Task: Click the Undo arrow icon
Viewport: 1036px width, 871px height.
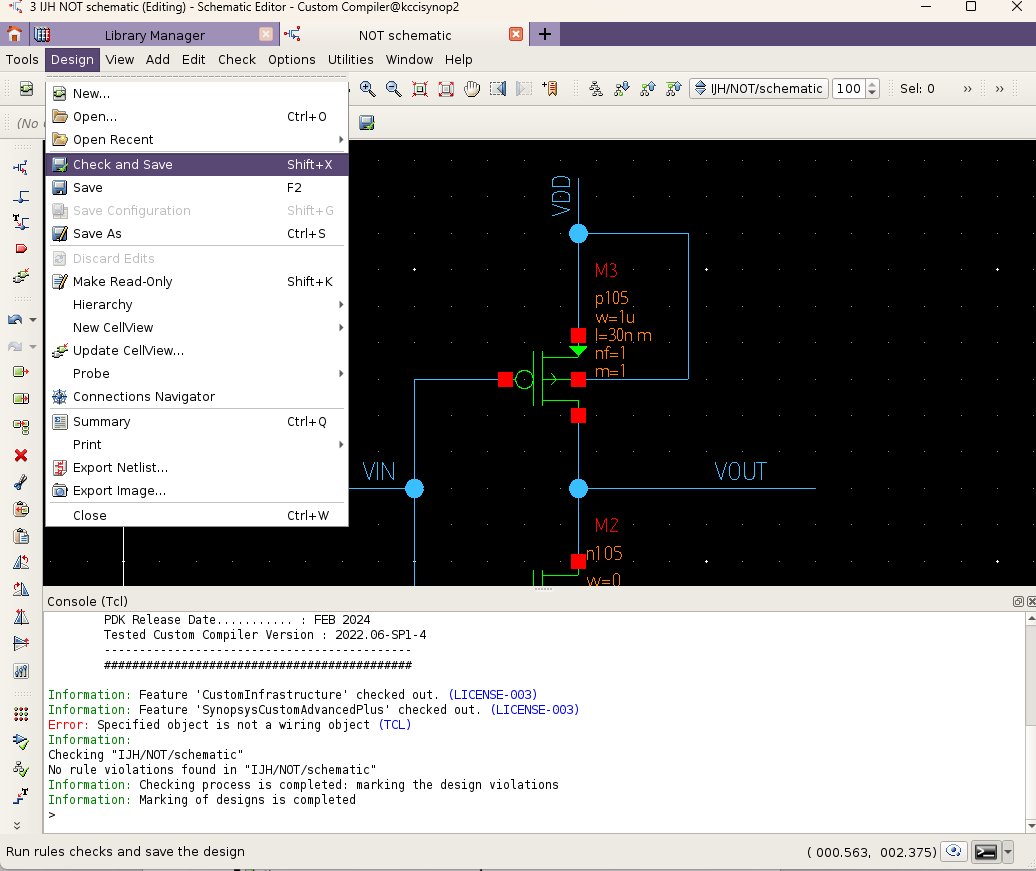Action: click(x=15, y=319)
